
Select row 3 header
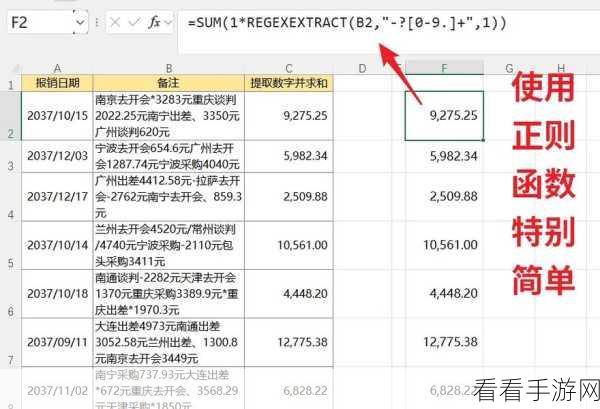click(11, 156)
